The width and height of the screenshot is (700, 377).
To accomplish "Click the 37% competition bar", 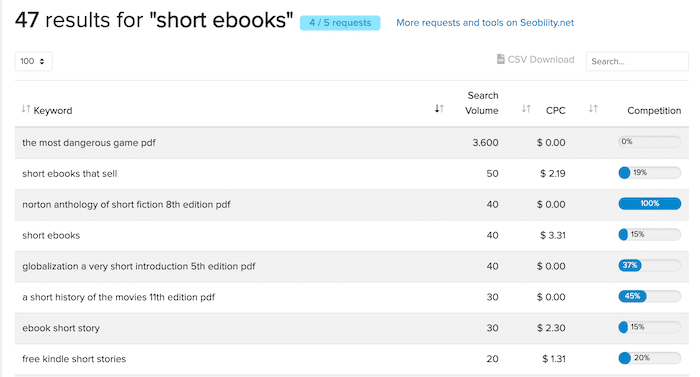I will (x=650, y=265).
